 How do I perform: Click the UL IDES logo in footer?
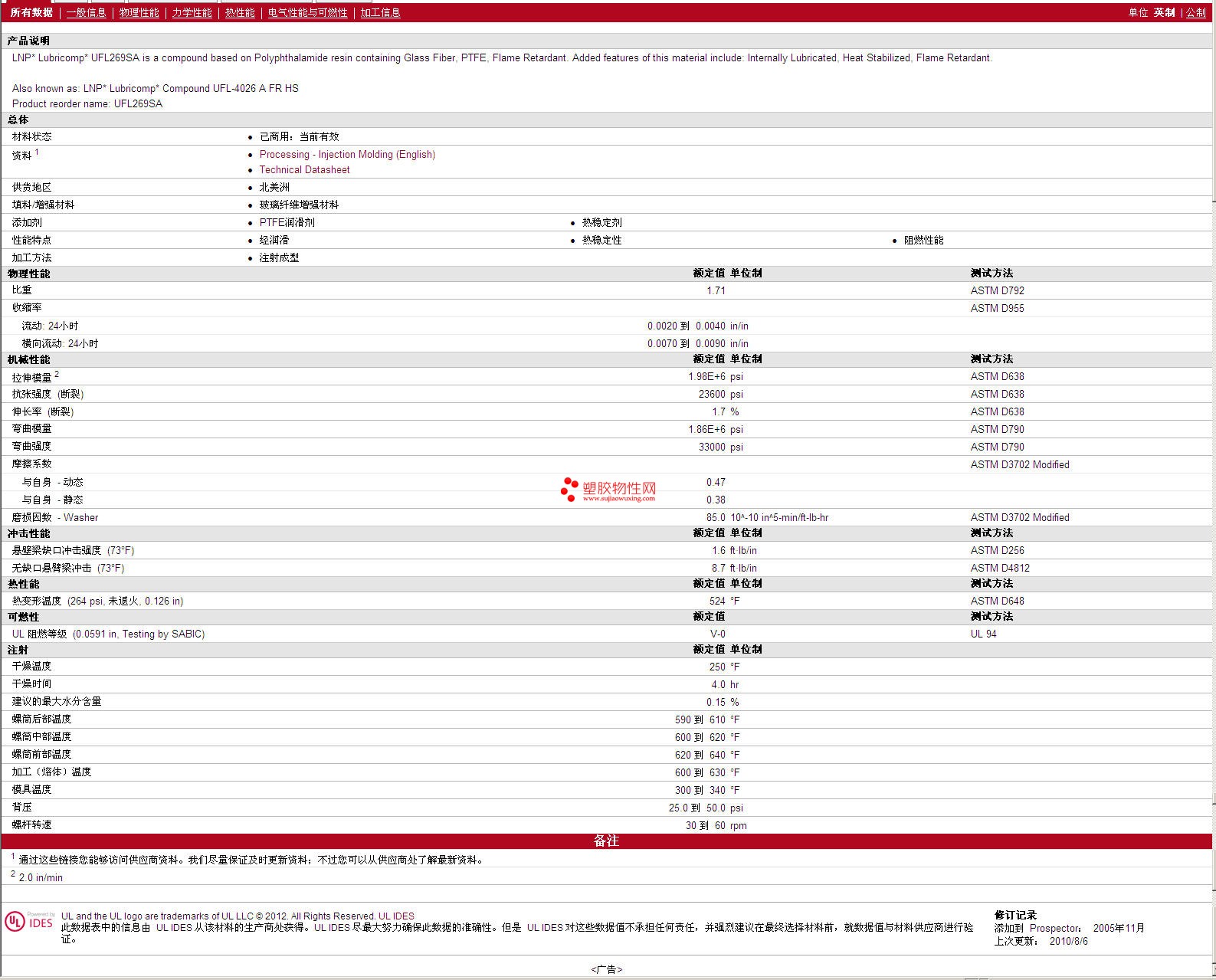pyautogui.click(x=30, y=921)
